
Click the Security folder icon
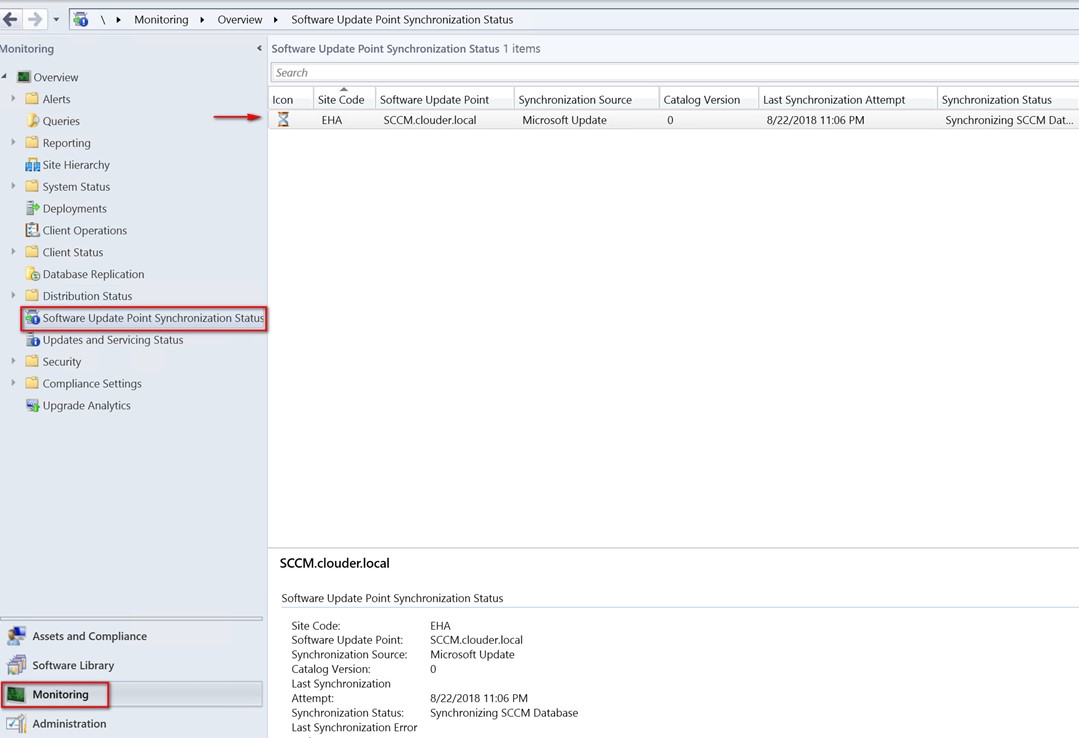[x=32, y=361]
